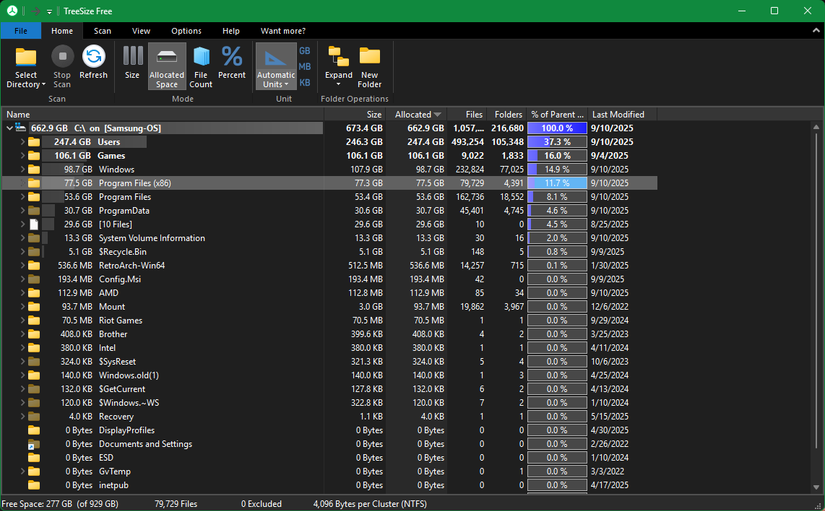
Task: Click the Last Modified column header
Action: click(x=618, y=114)
